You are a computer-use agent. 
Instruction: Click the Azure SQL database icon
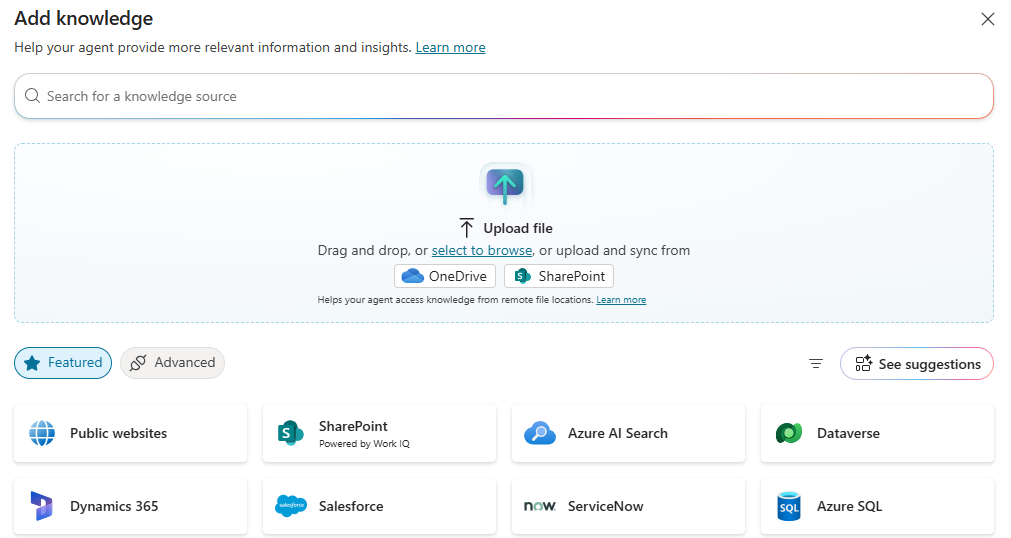pos(789,506)
